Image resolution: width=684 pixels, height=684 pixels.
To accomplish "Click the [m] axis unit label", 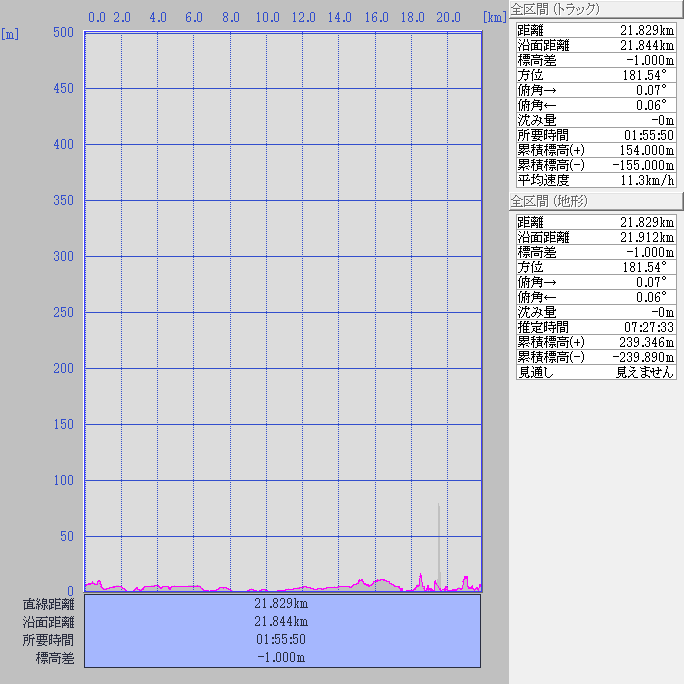I will (x=10, y=34).
